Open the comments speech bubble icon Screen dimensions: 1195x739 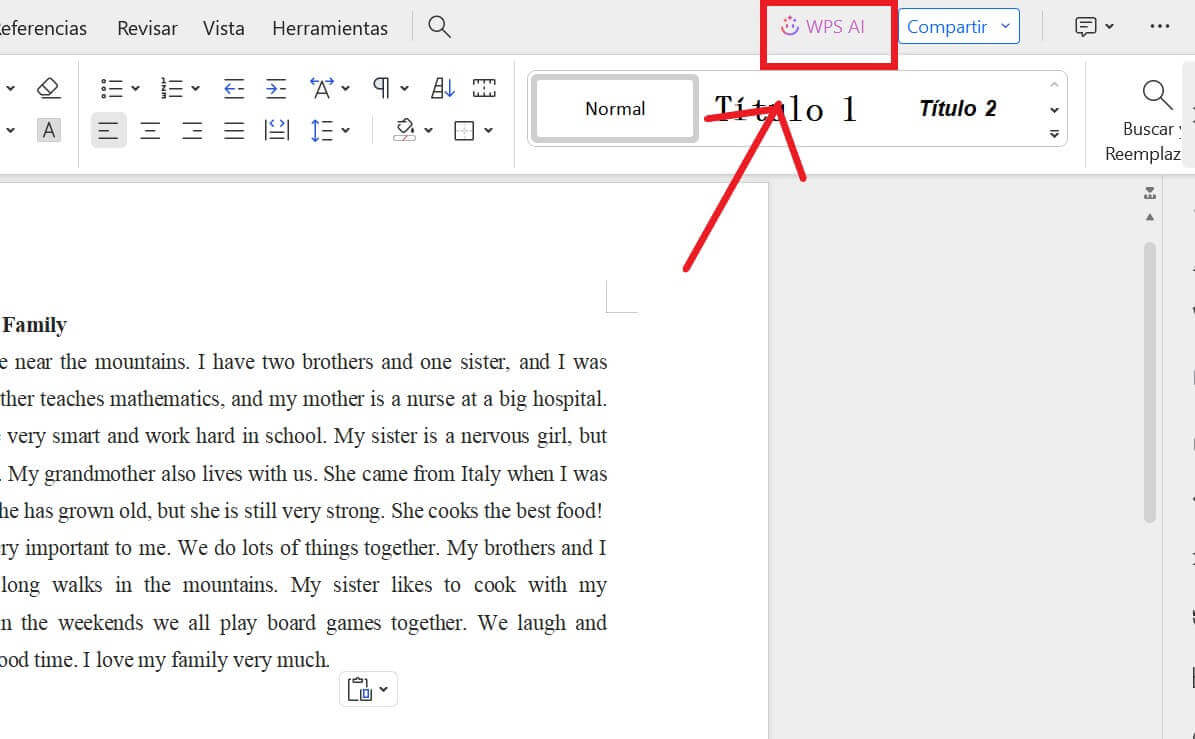coord(1086,27)
